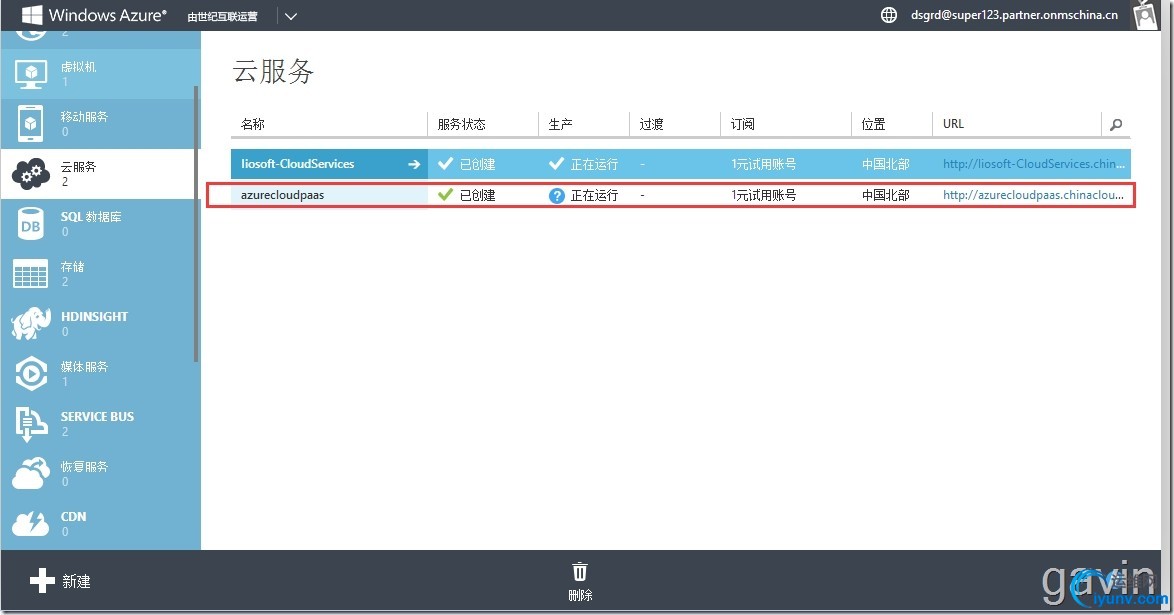This screenshot has width=1174, height=615.
Task: Sort by Location (位置) column header
Action: tap(874, 124)
